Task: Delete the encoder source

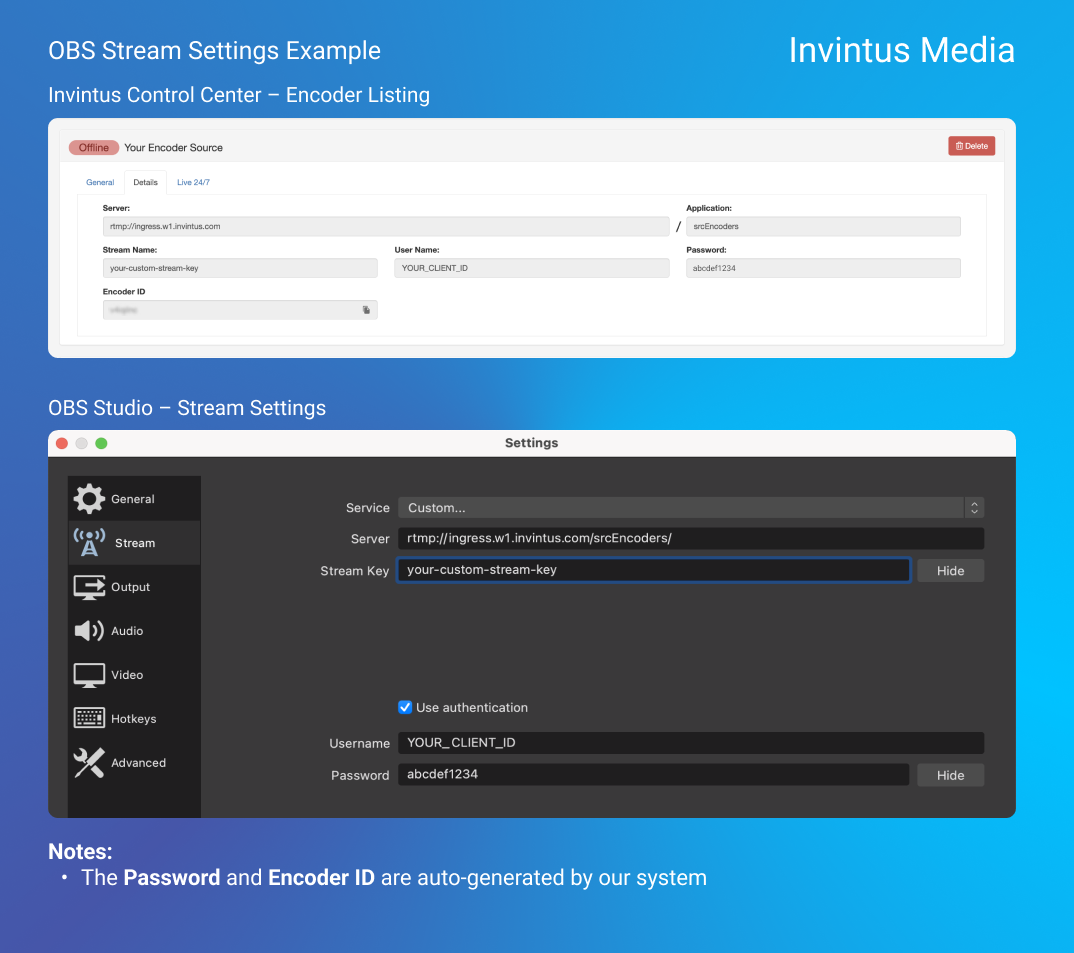Action: pos(971,146)
